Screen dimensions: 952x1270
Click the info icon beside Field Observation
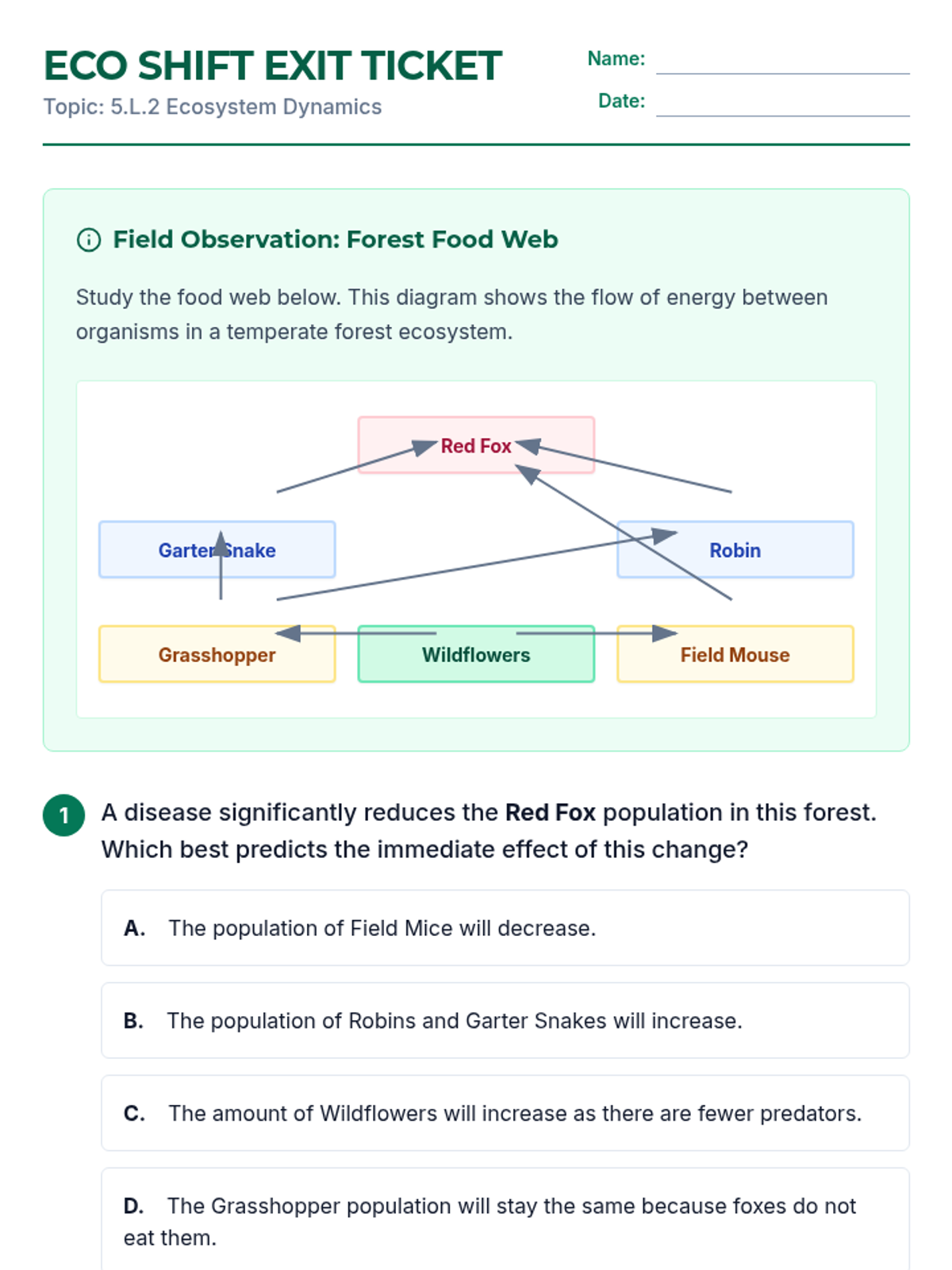click(88, 240)
